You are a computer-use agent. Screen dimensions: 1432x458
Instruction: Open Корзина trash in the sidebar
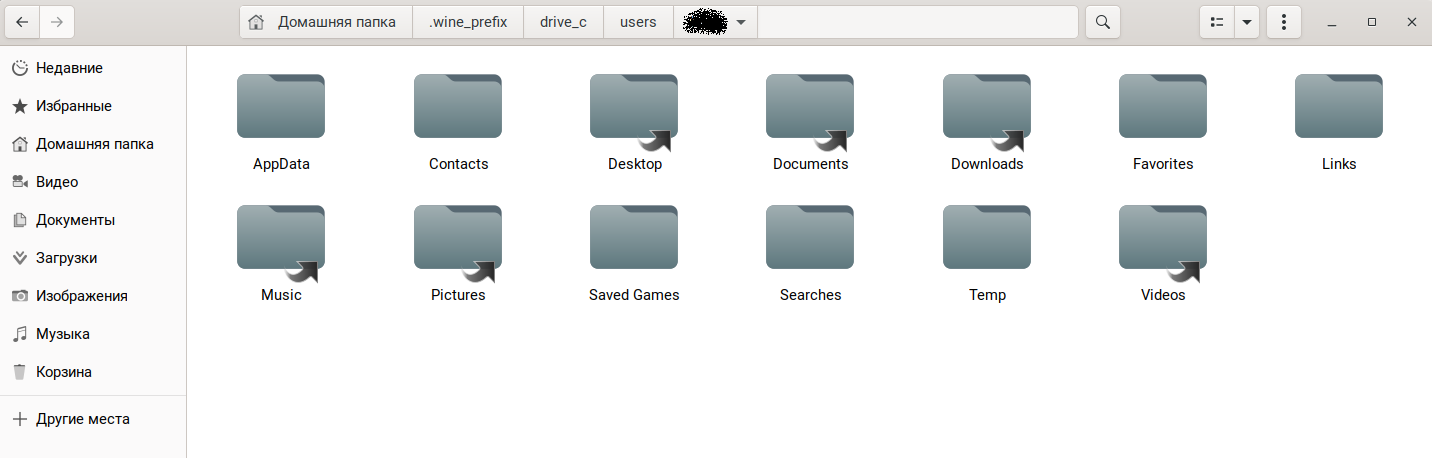click(x=64, y=372)
